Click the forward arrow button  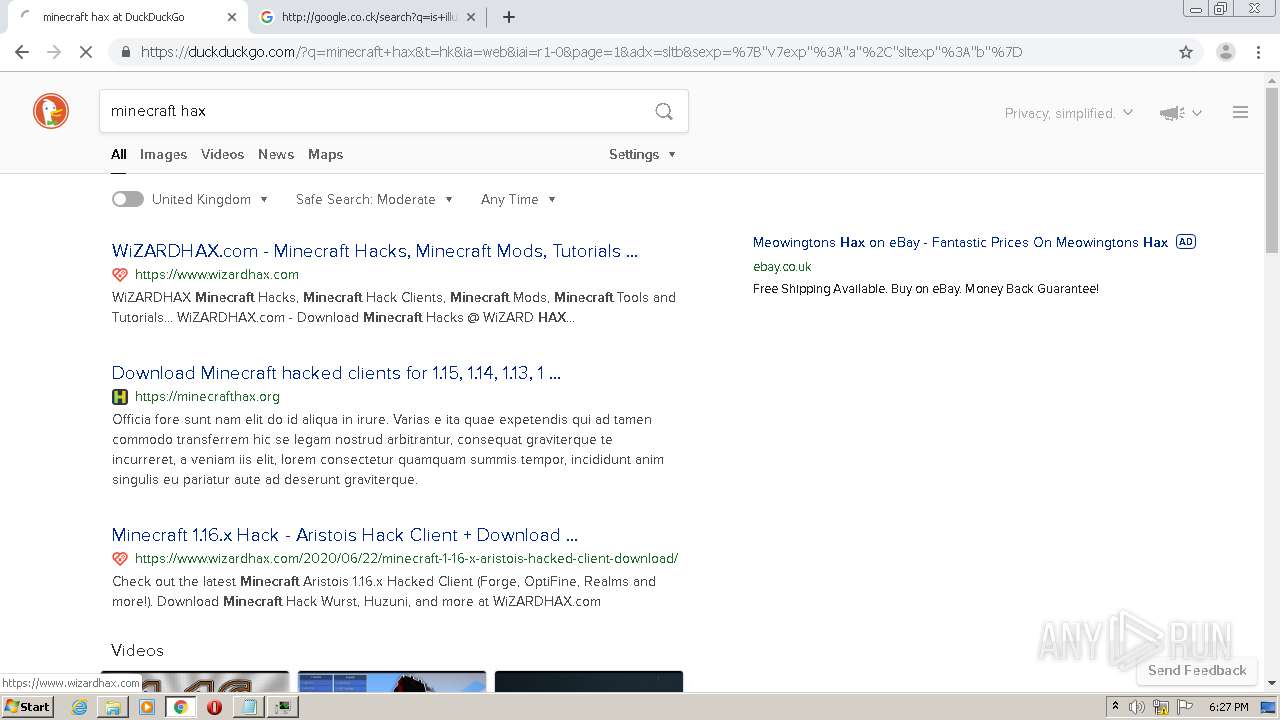[x=54, y=52]
